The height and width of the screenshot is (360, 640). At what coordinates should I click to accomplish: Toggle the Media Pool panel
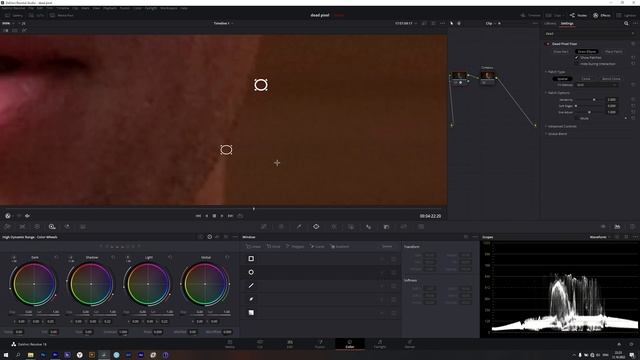point(62,15)
